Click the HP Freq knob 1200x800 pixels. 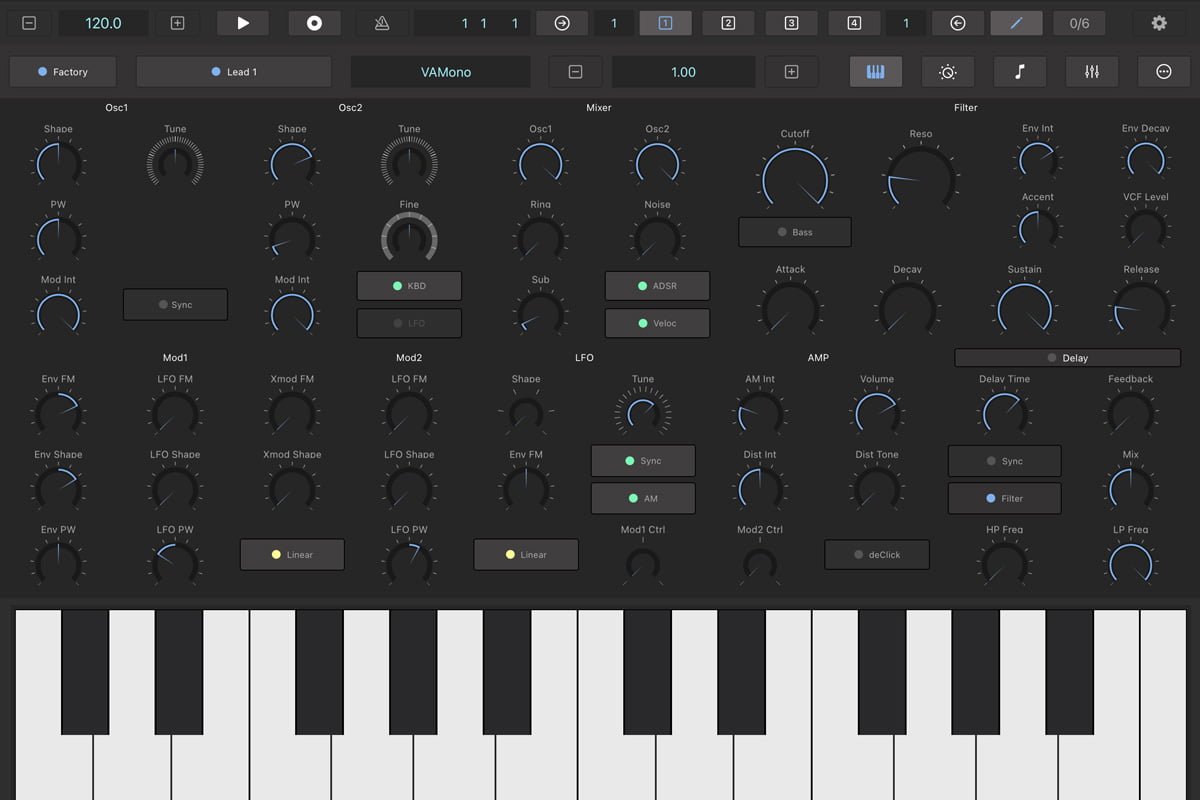[1004, 563]
